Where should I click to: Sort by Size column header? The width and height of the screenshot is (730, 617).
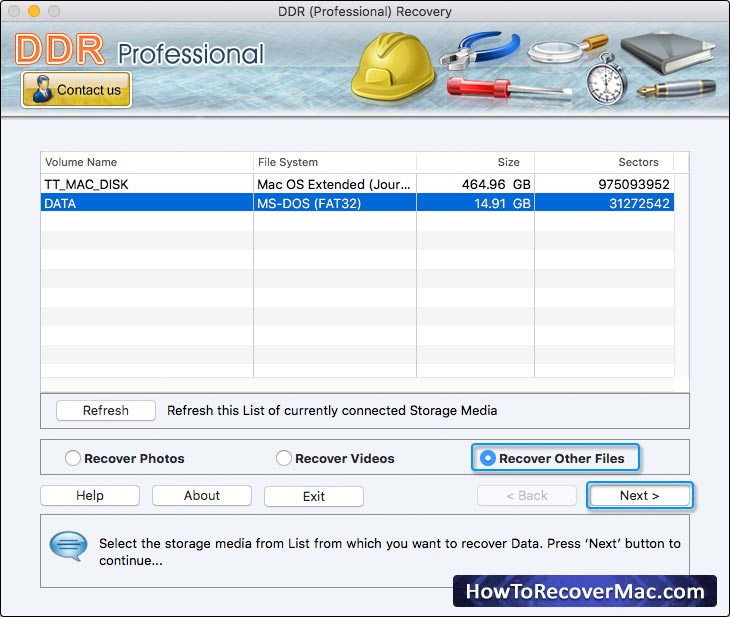[x=475, y=162]
